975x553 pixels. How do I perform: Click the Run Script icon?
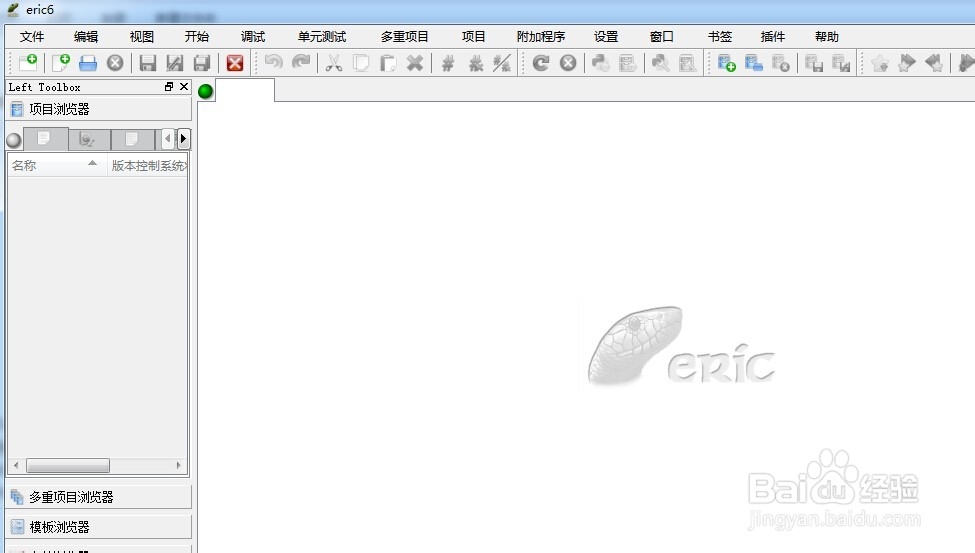coord(660,63)
